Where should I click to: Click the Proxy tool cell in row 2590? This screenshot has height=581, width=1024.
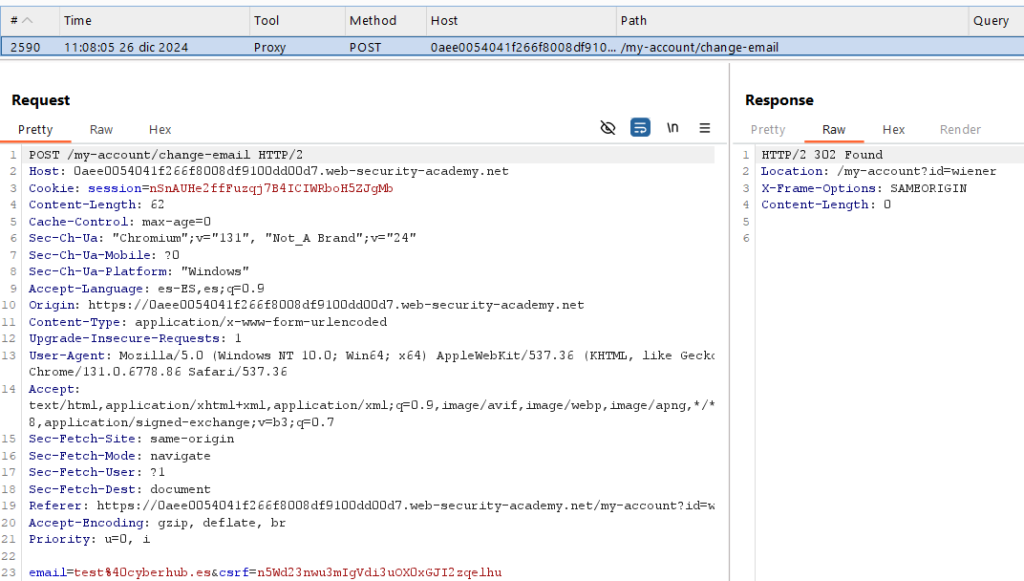tap(270, 47)
